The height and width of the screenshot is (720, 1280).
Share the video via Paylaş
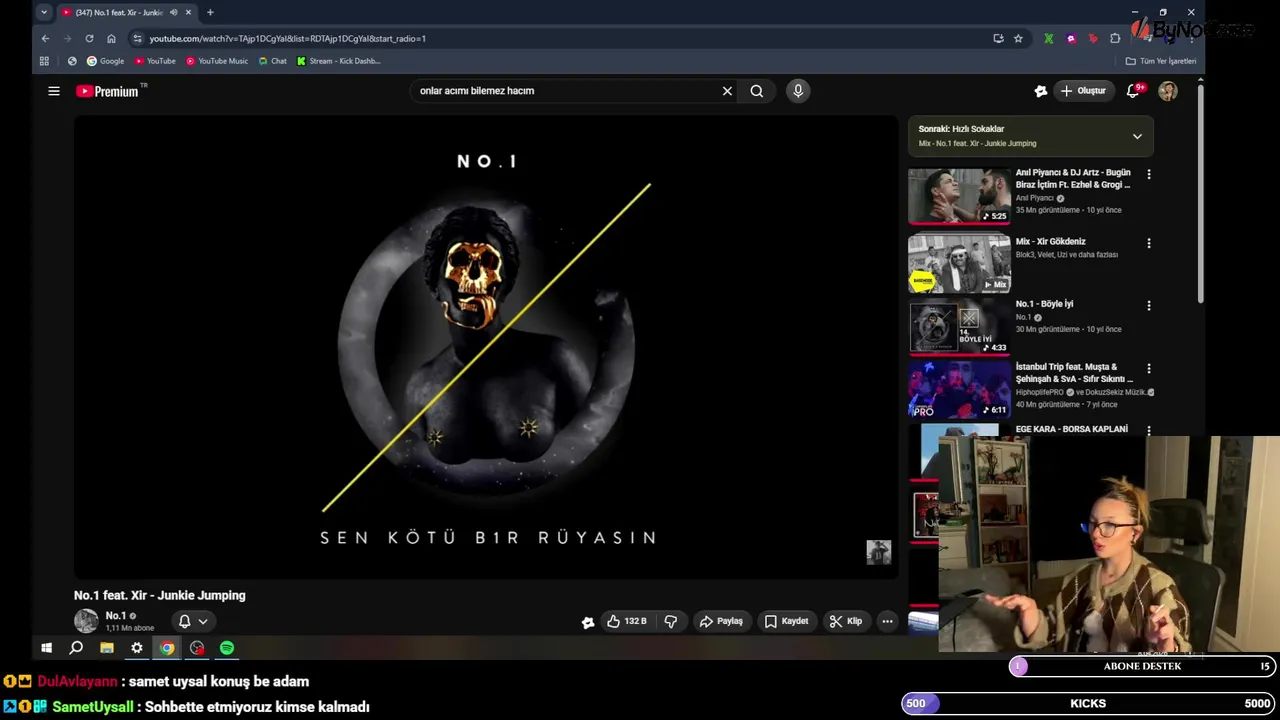pos(721,621)
